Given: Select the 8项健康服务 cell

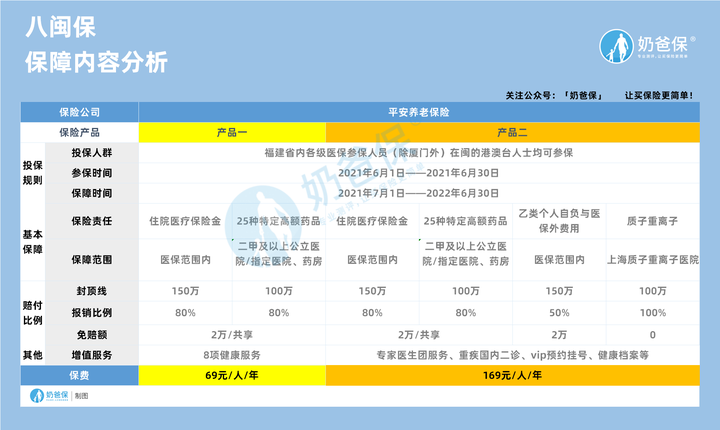Looking at the screenshot, I should tap(232, 355).
